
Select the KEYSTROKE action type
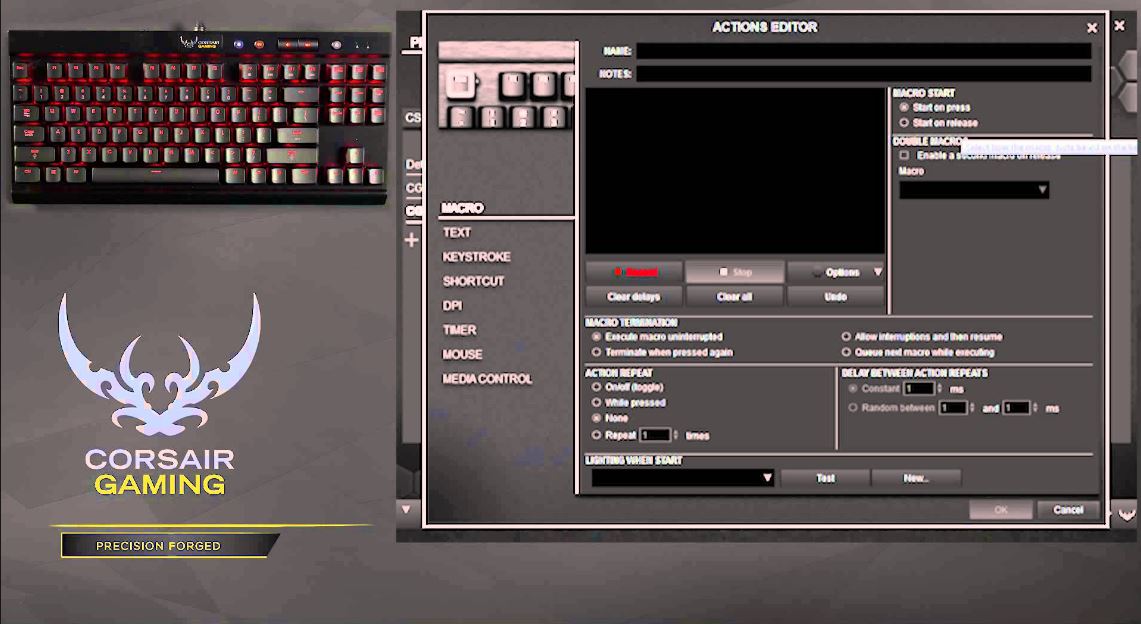click(x=477, y=257)
